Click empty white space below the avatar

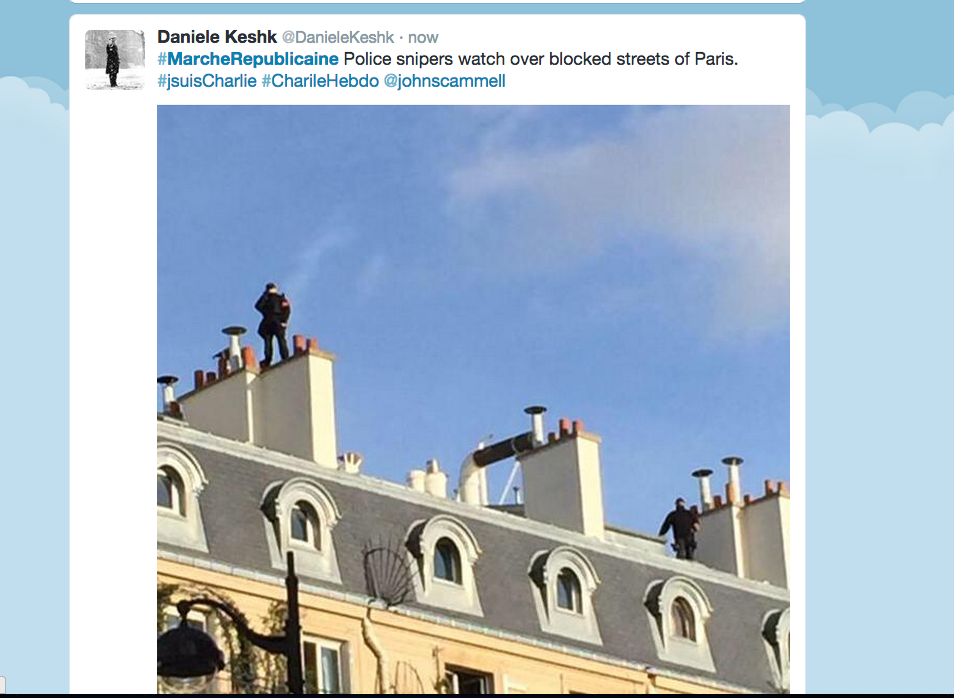tap(113, 365)
